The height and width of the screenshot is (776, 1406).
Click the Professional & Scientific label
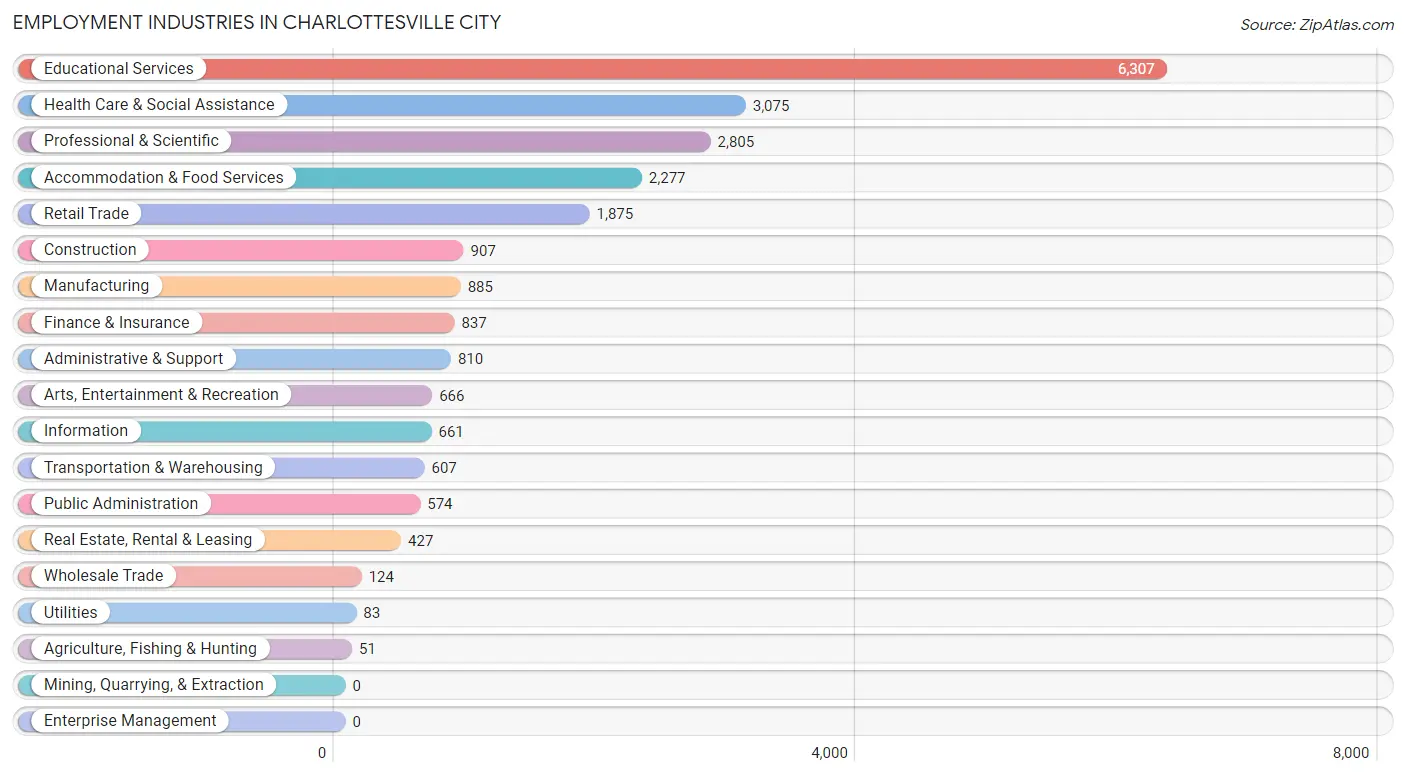point(131,140)
